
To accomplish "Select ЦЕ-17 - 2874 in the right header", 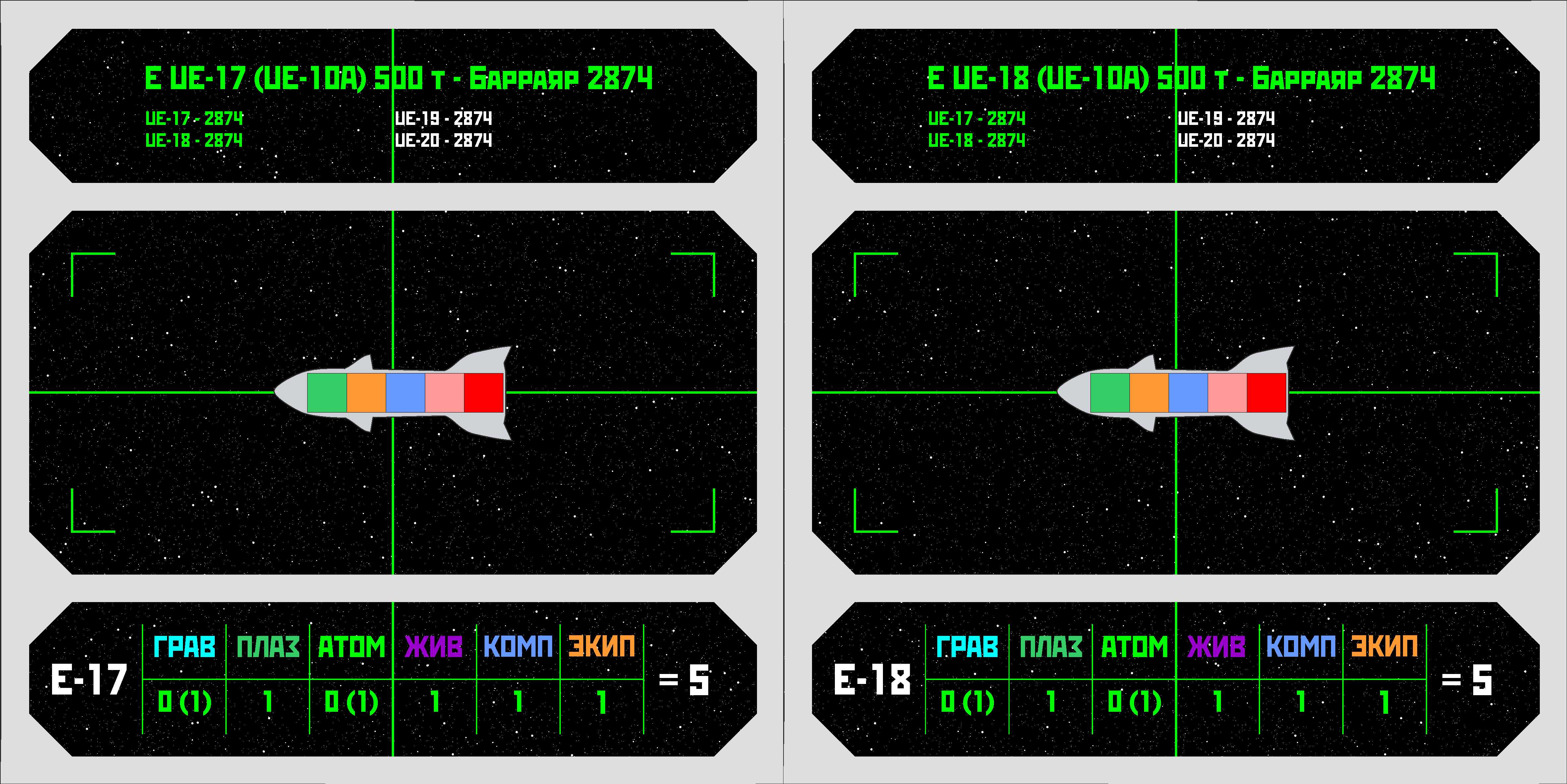I will click(x=976, y=118).
